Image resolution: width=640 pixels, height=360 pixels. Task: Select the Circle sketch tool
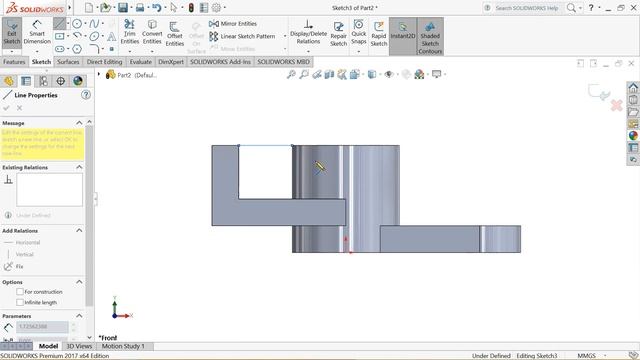click(x=77, y=24)
